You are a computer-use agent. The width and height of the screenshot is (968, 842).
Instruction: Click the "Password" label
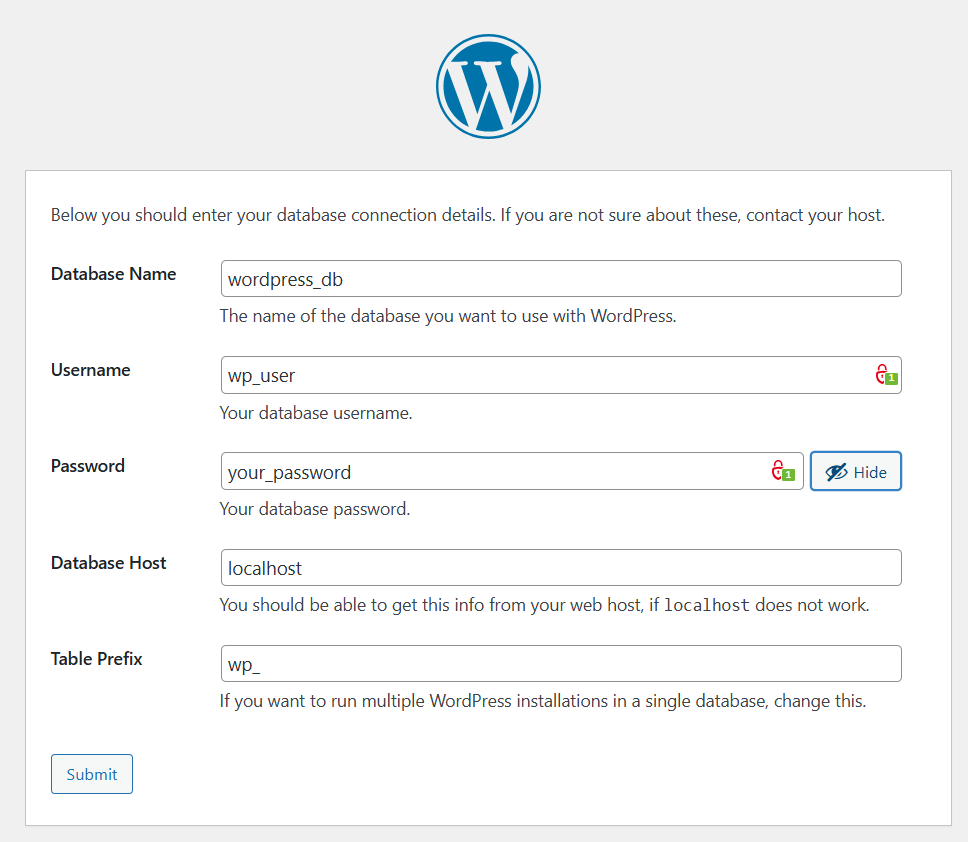click(x=88, y=466)
